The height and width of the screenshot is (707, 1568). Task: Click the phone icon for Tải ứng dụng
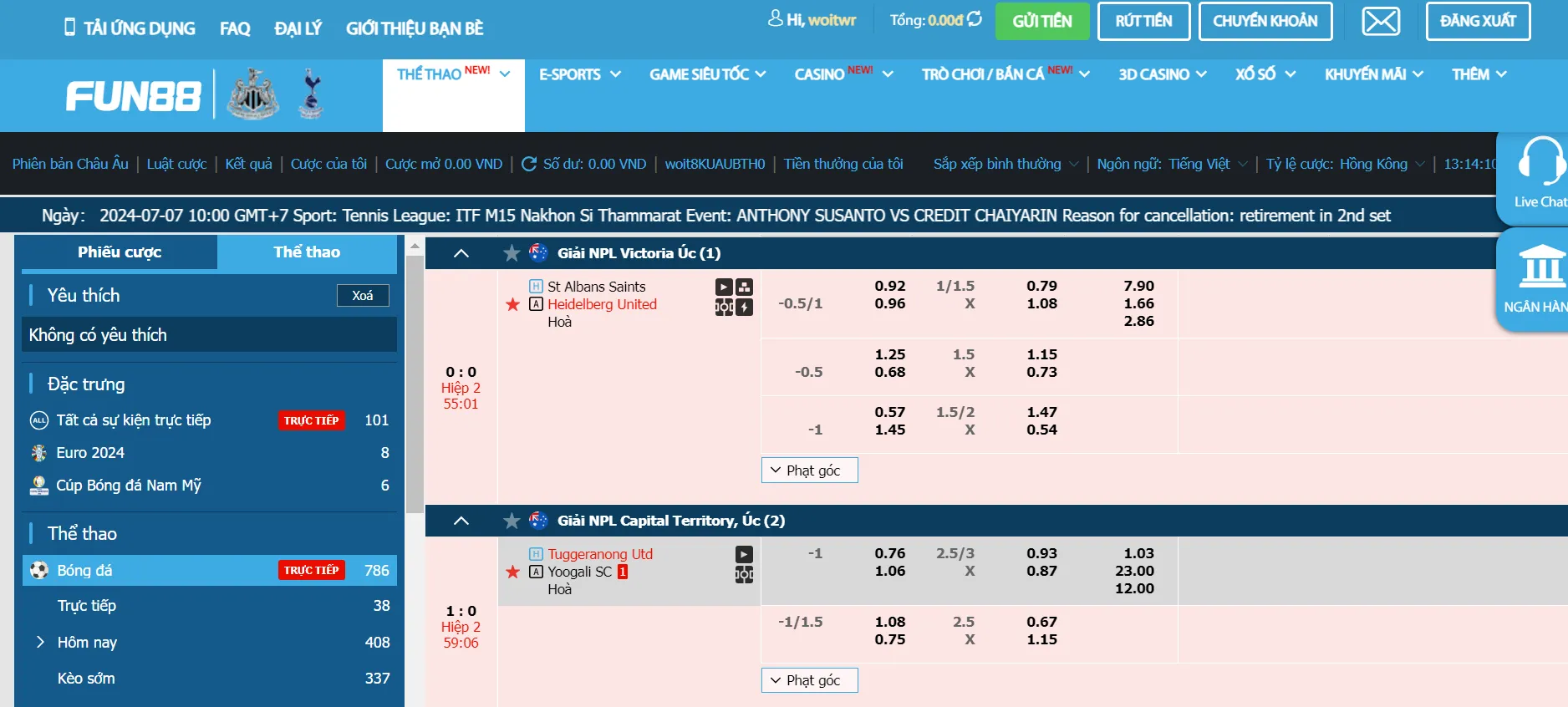click(x=69, y=28)
